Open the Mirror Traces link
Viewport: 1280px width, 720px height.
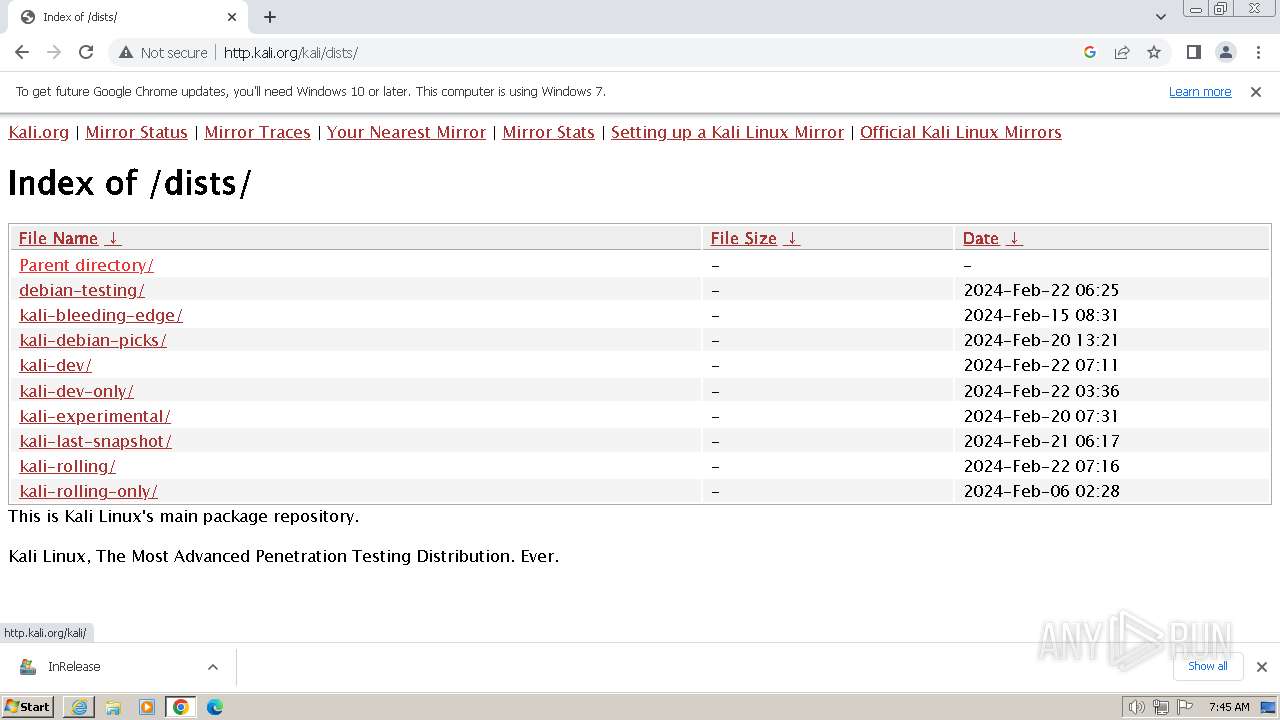(257, 132)
